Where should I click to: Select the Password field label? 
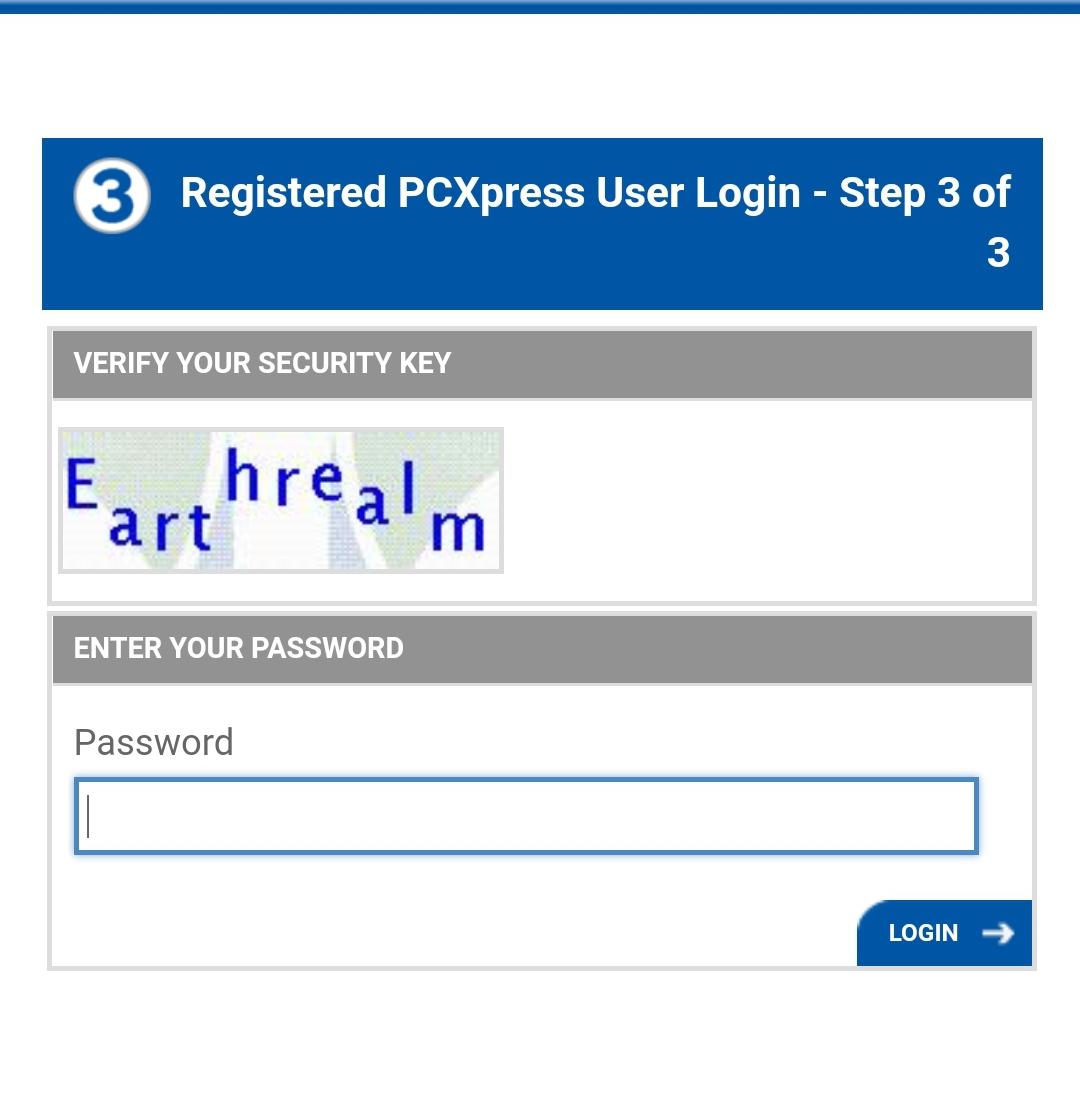point(153,742)
